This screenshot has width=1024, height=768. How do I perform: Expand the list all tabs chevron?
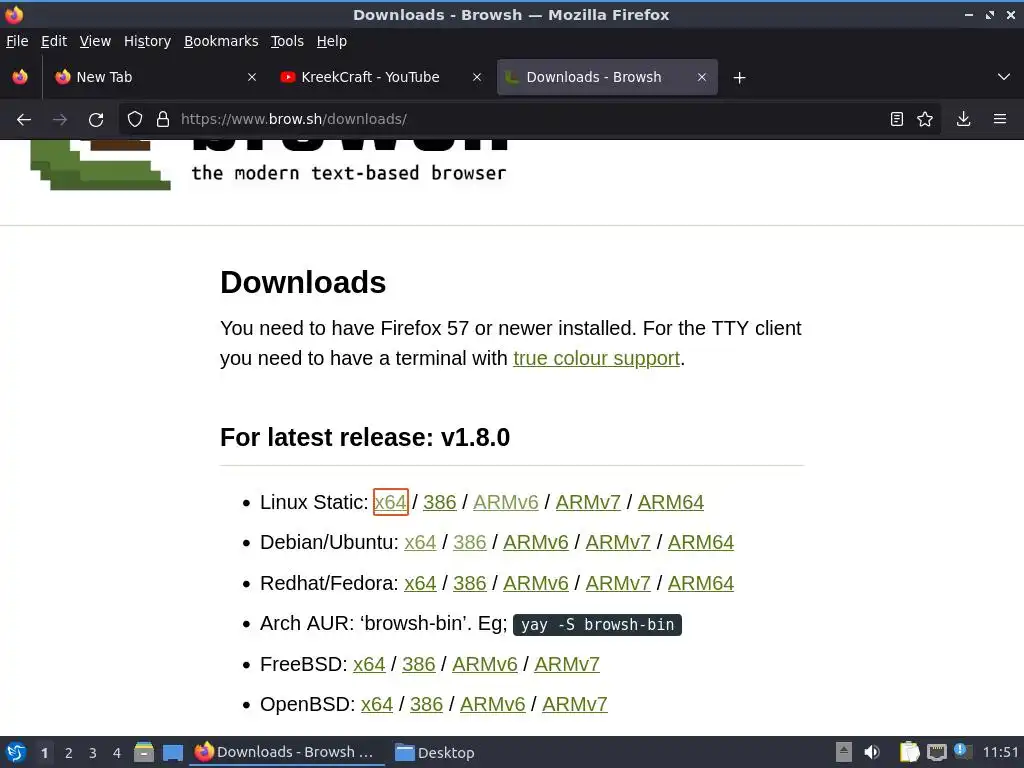1004,77
